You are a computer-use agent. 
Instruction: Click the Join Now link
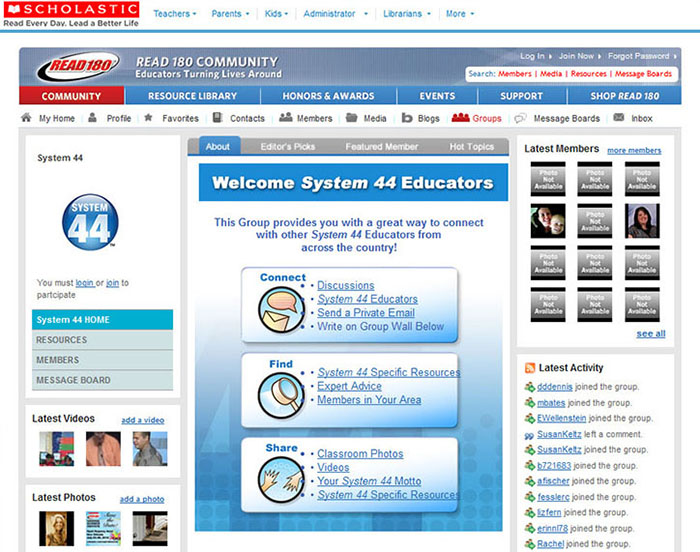tap(579, 56)
